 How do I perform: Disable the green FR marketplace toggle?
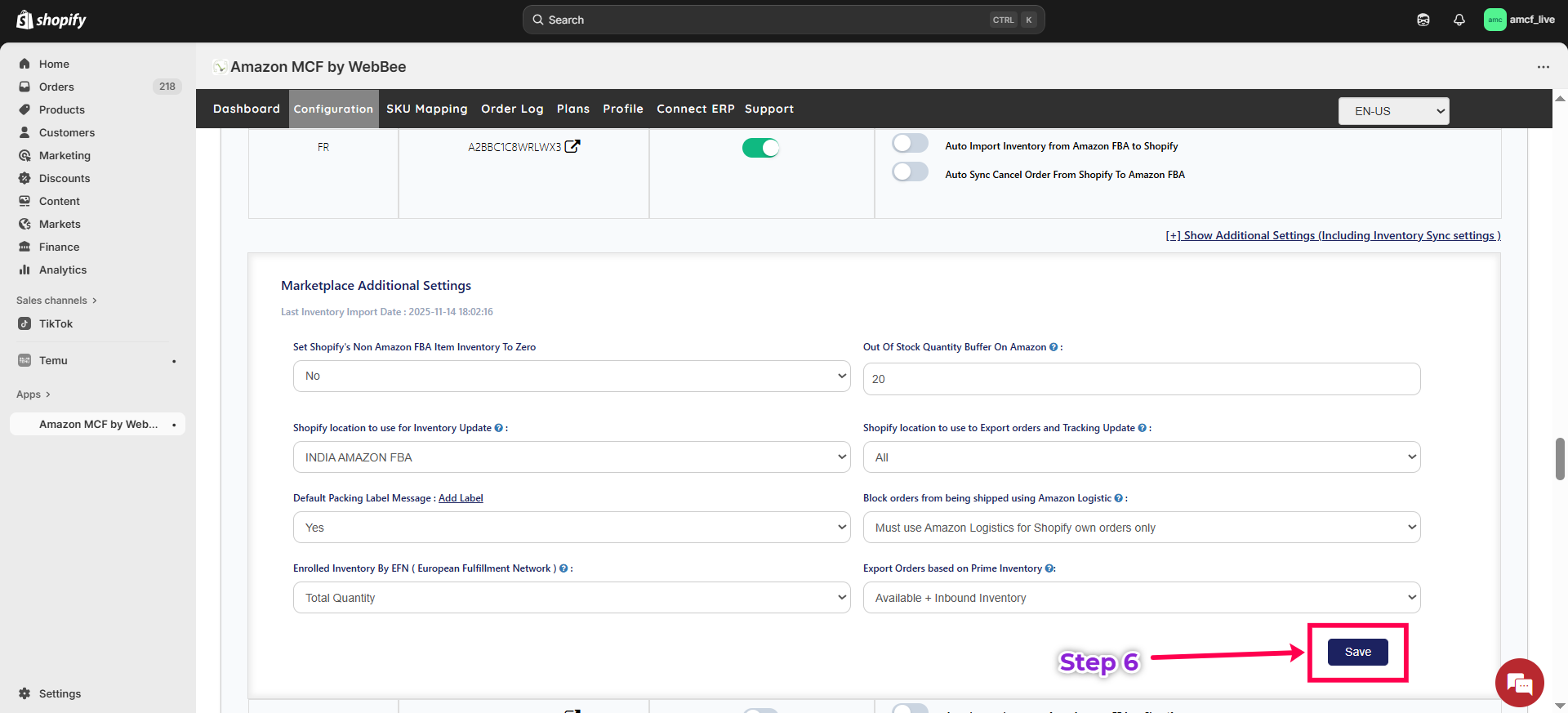(x=760, y=148)
